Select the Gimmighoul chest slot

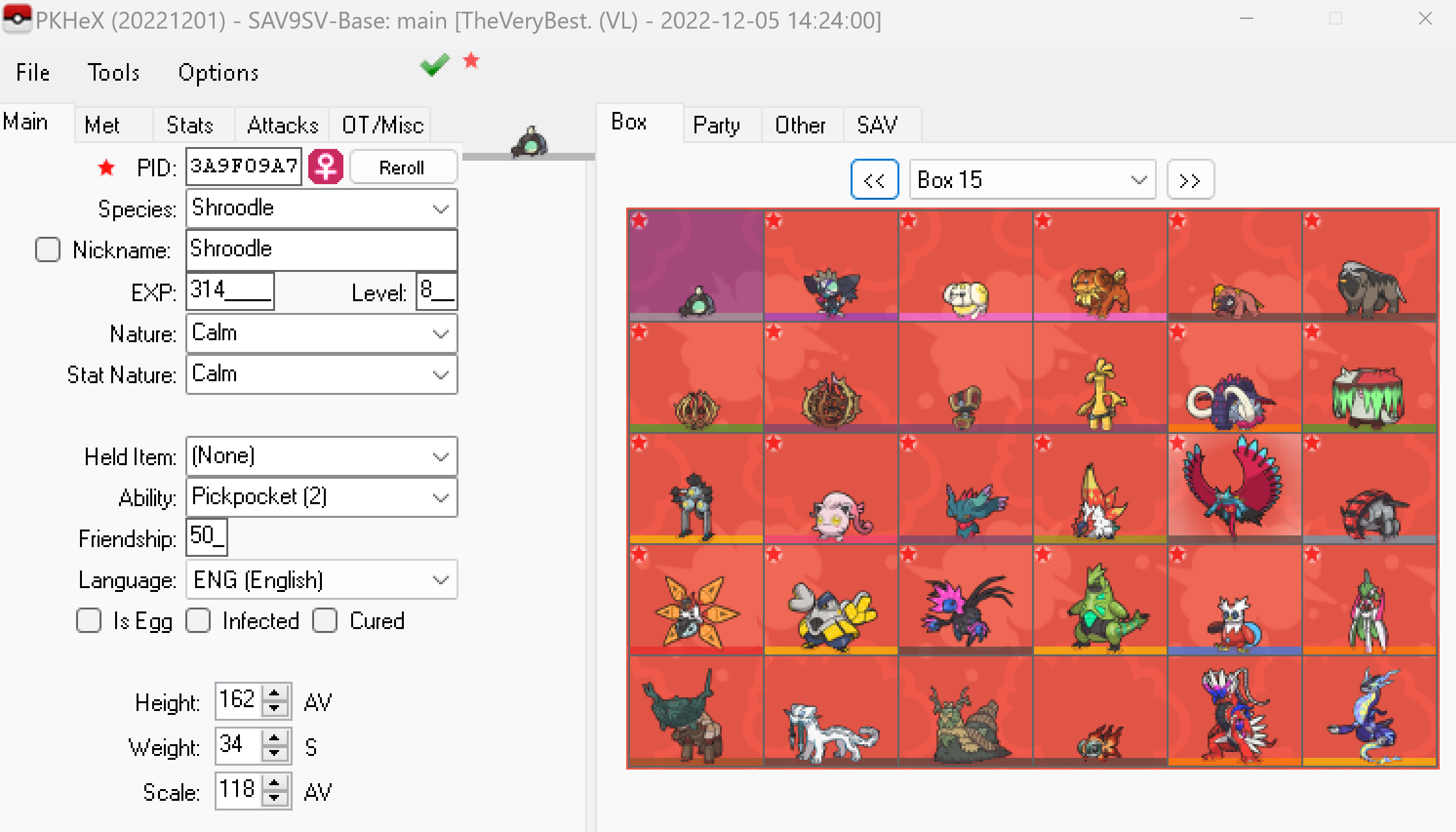coord(965,377)
